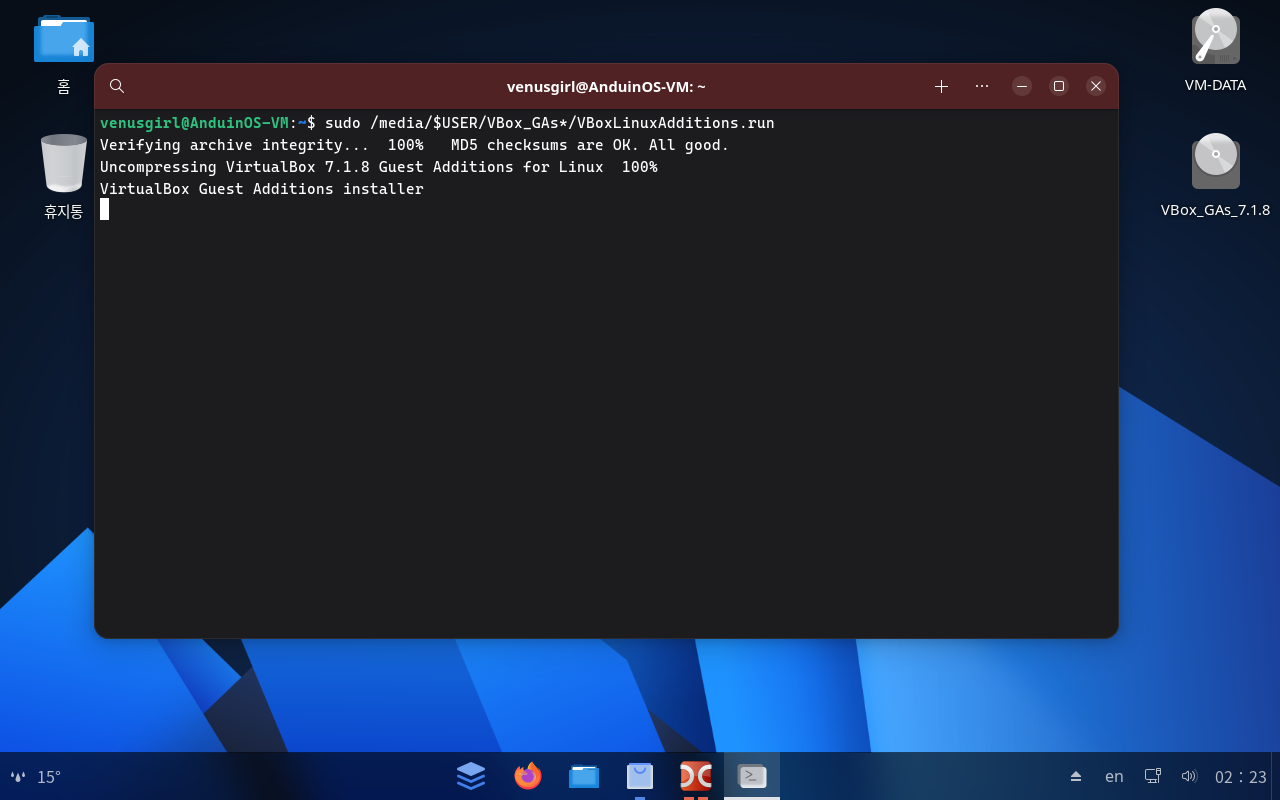
Task: Add a new terminal tab
Action: pos(941,86)
